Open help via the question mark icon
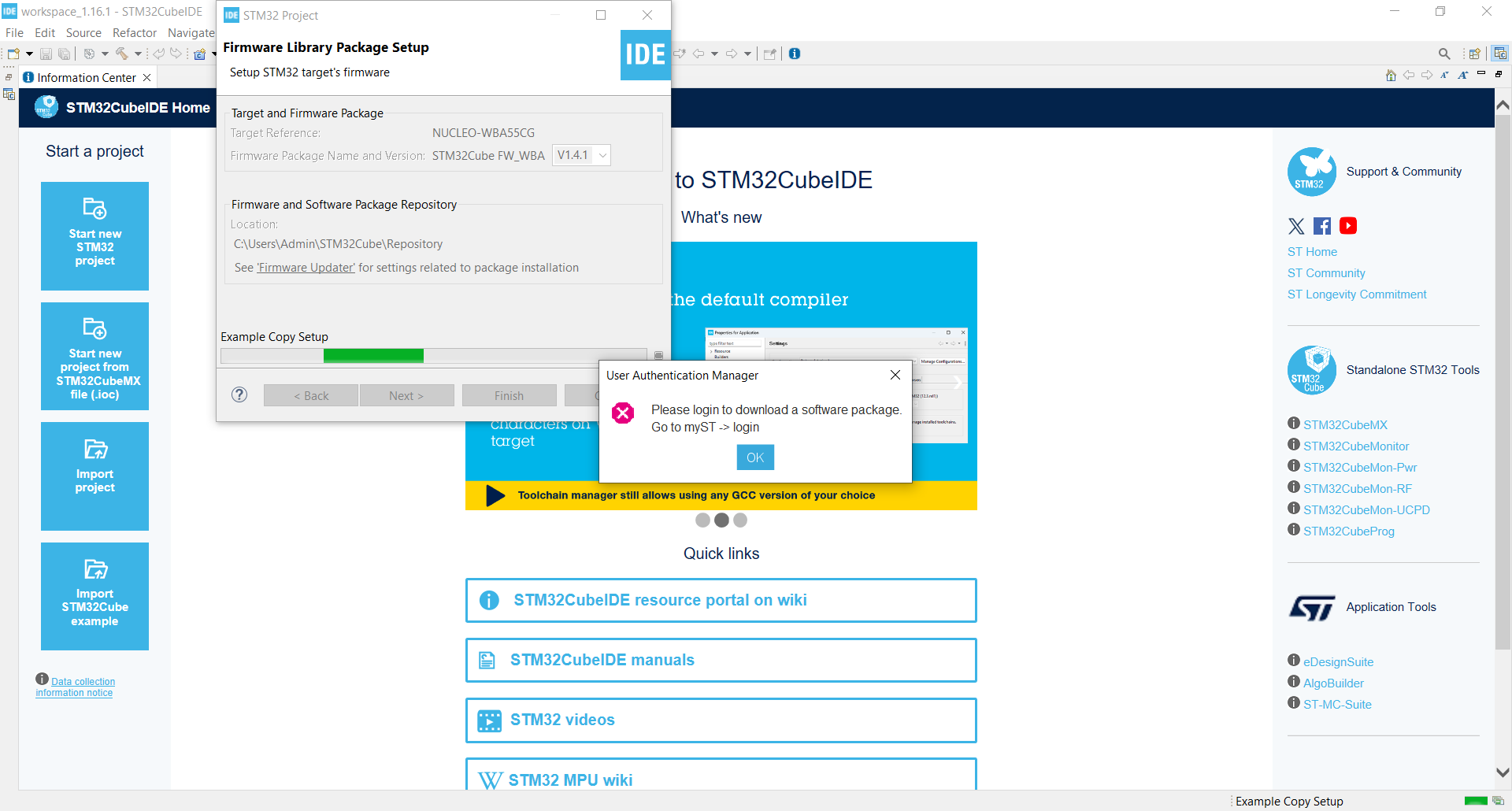 pos(239,394)
